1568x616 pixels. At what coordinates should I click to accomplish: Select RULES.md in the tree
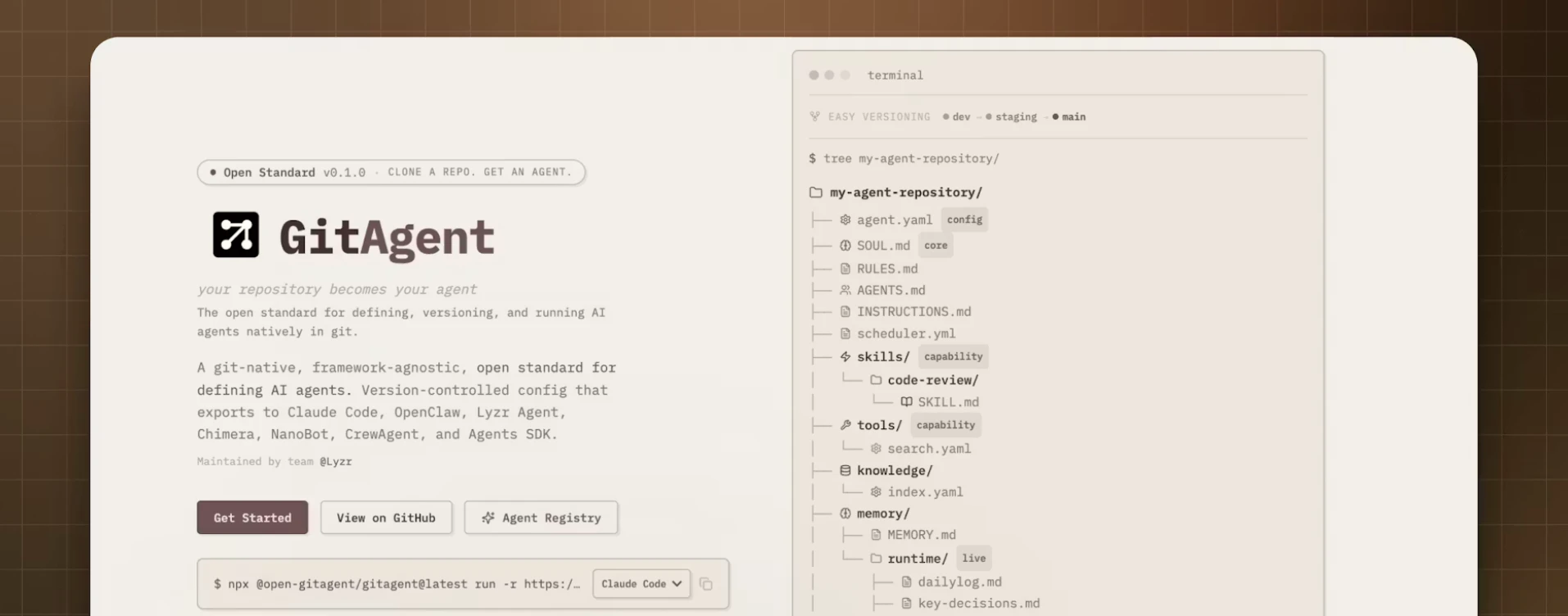887,269
